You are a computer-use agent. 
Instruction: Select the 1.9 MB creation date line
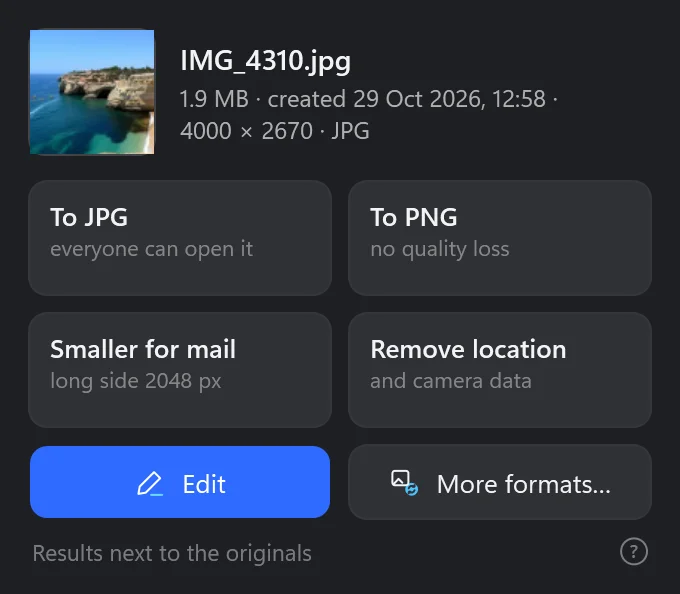pyautogui.click(x=369, y=99)
